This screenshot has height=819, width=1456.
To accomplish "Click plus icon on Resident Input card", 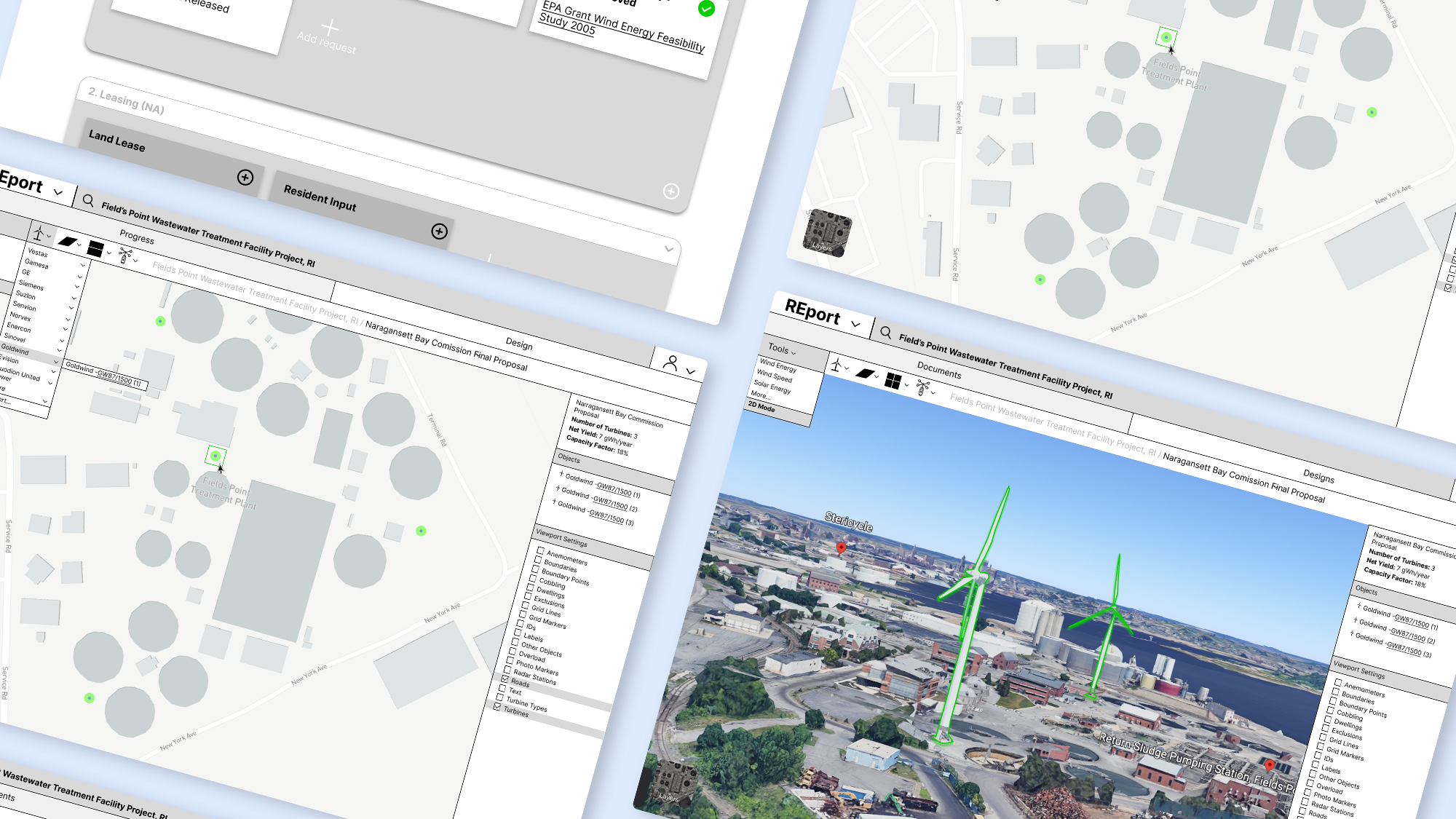I will pyautogui.click(x=439, y=232).
